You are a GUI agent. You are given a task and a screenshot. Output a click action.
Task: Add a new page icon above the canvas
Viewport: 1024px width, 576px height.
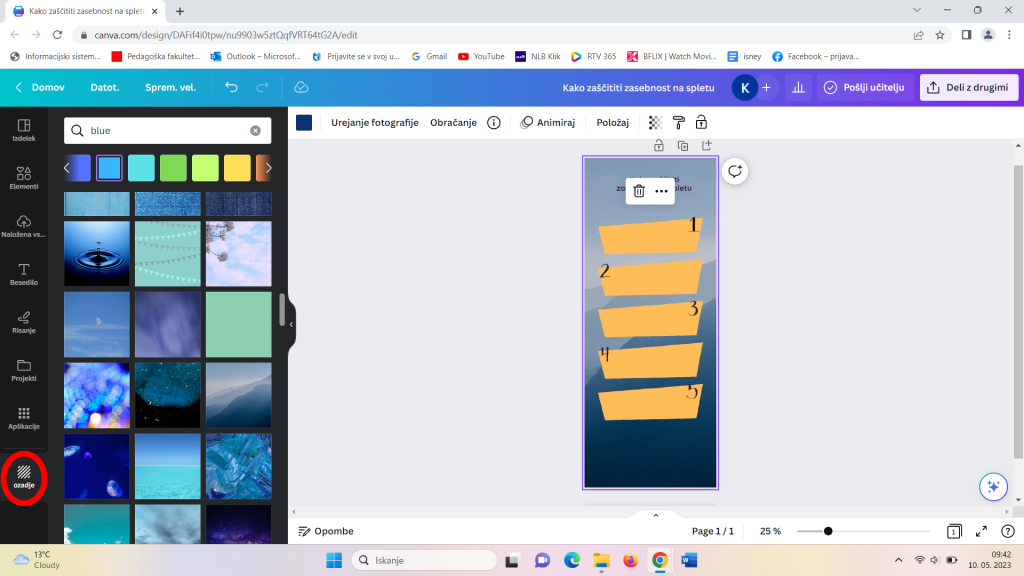[707, 146]
